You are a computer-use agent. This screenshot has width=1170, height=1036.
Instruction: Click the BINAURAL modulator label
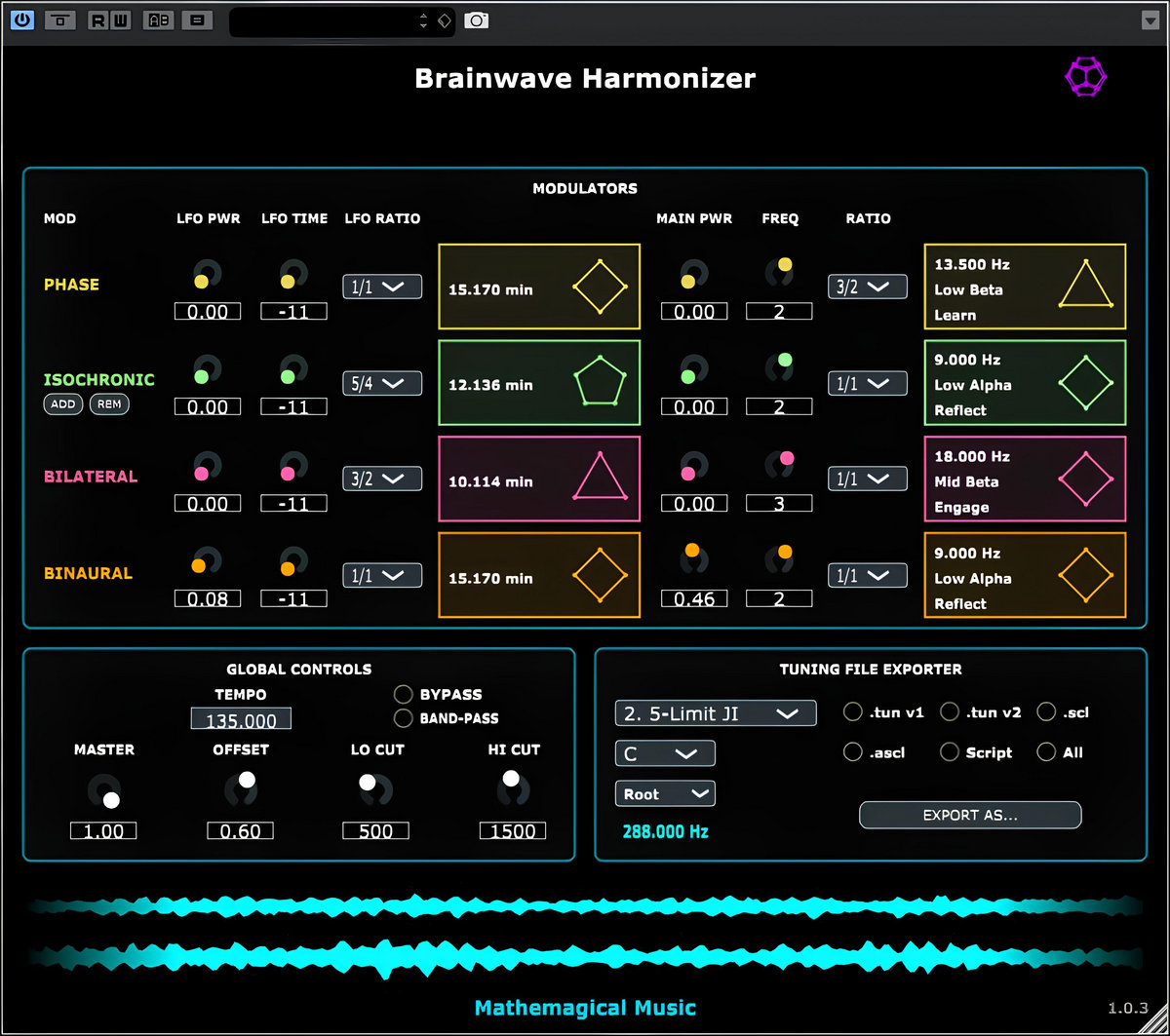click(88, 573)
